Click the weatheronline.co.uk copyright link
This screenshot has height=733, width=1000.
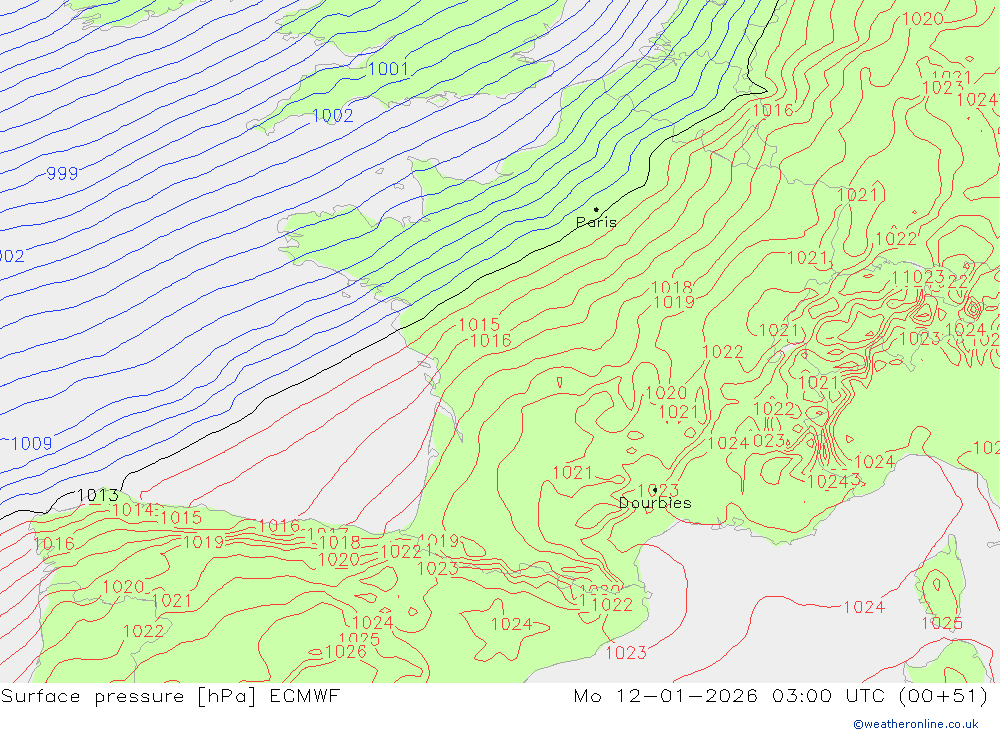916,724
